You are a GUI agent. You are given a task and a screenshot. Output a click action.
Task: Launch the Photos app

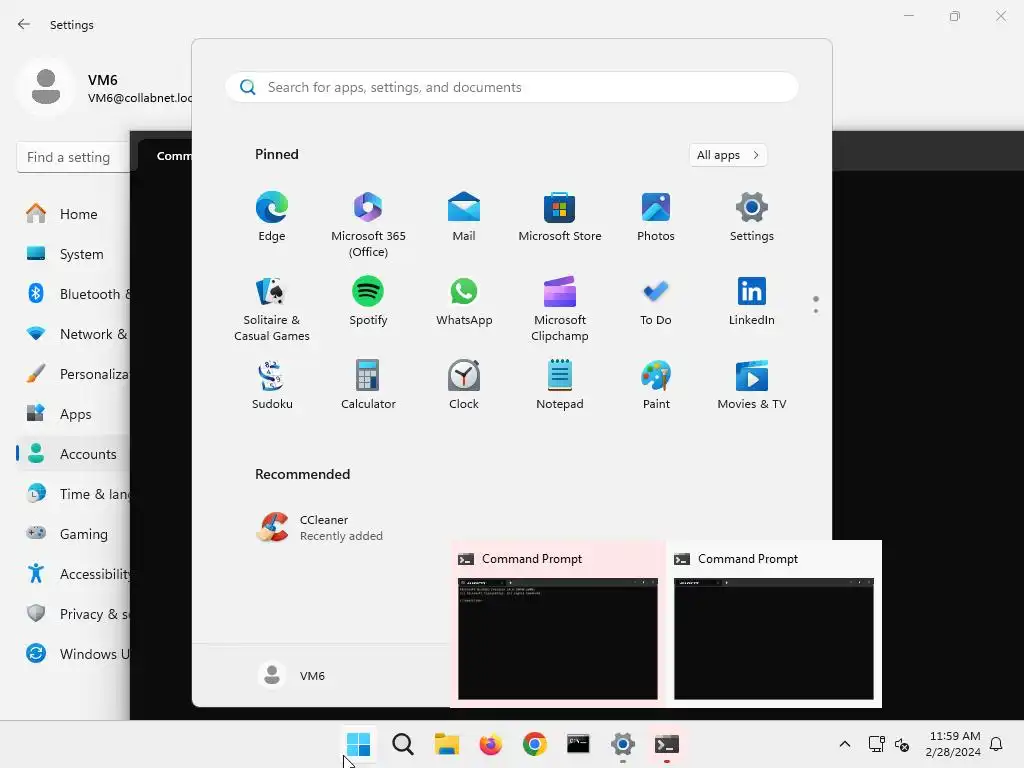pos(656,217)
